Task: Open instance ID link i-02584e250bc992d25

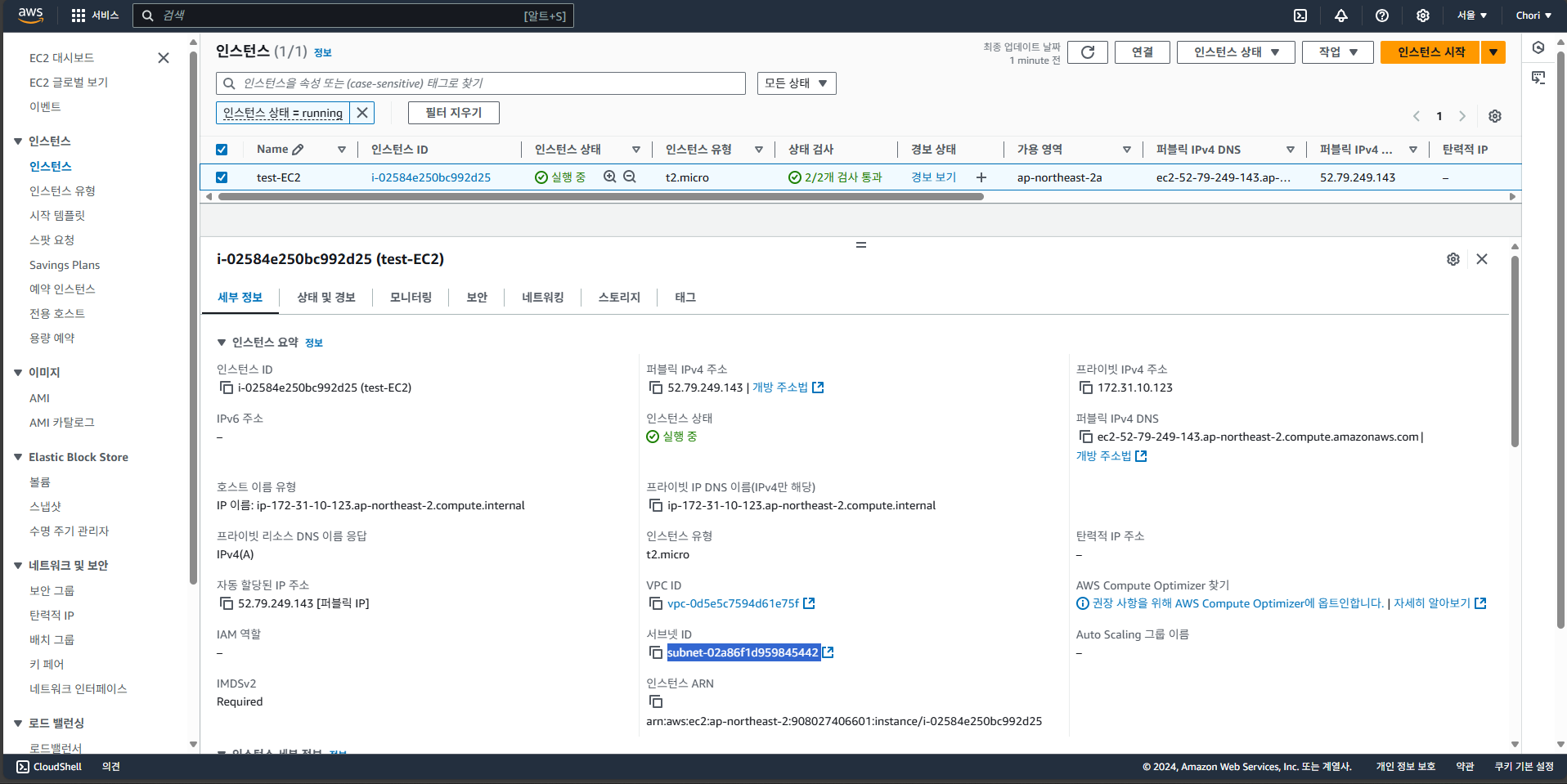Action: (x=431, y=177)
